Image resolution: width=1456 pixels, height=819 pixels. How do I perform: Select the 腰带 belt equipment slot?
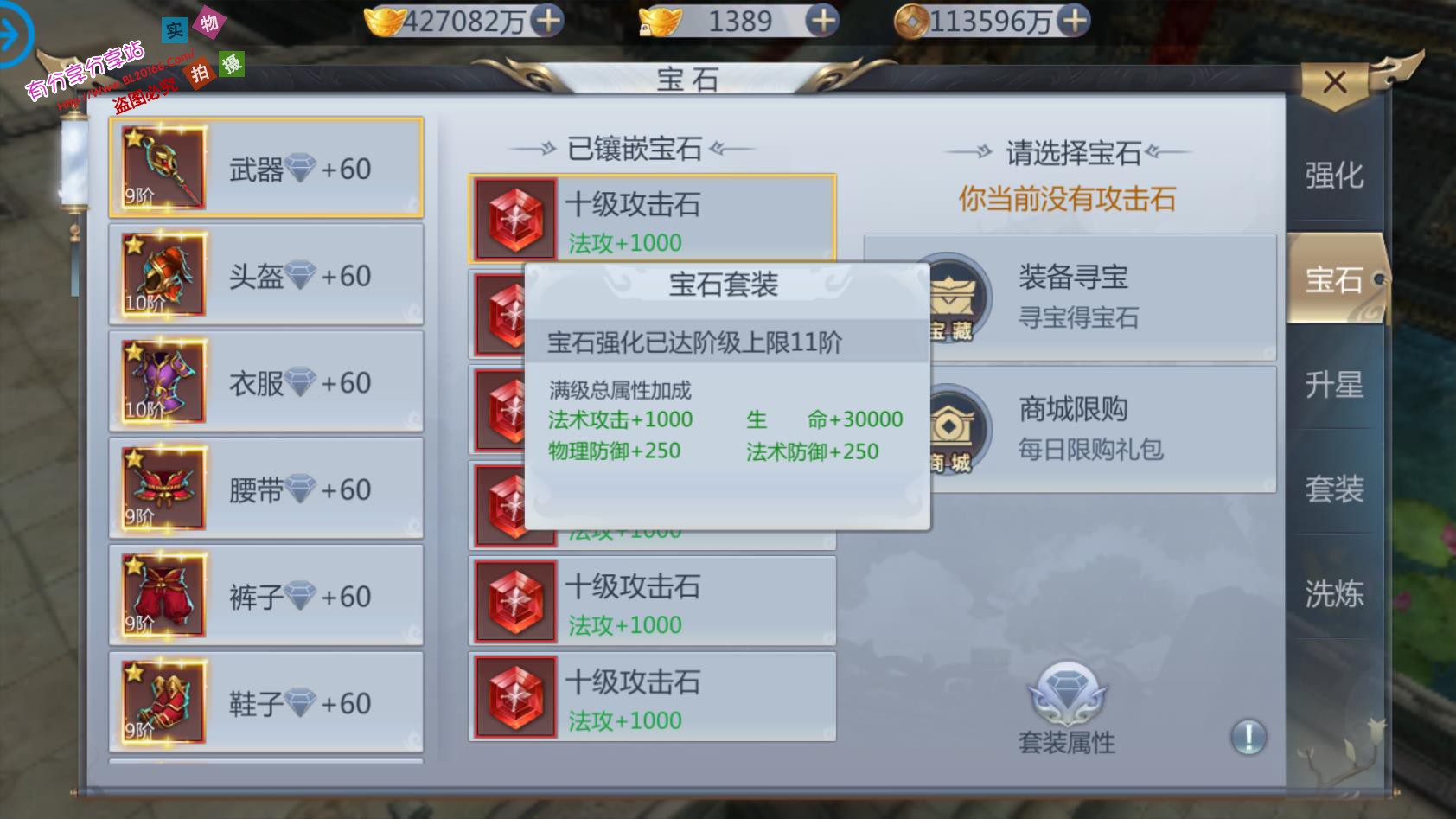point(266,489)
